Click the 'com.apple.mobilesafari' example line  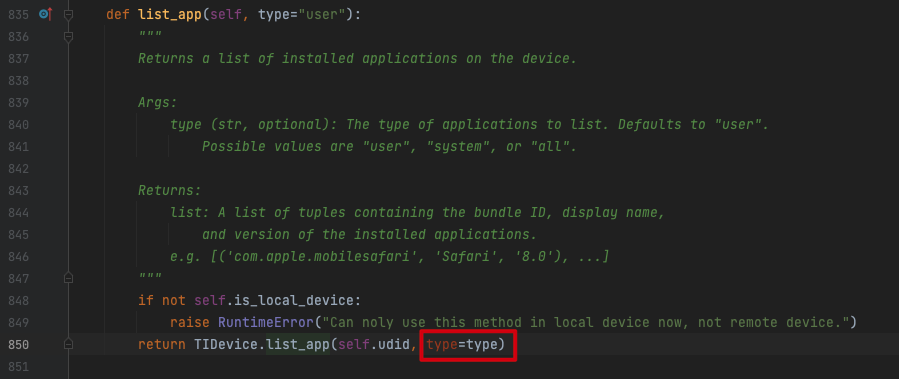coord(389,256)
